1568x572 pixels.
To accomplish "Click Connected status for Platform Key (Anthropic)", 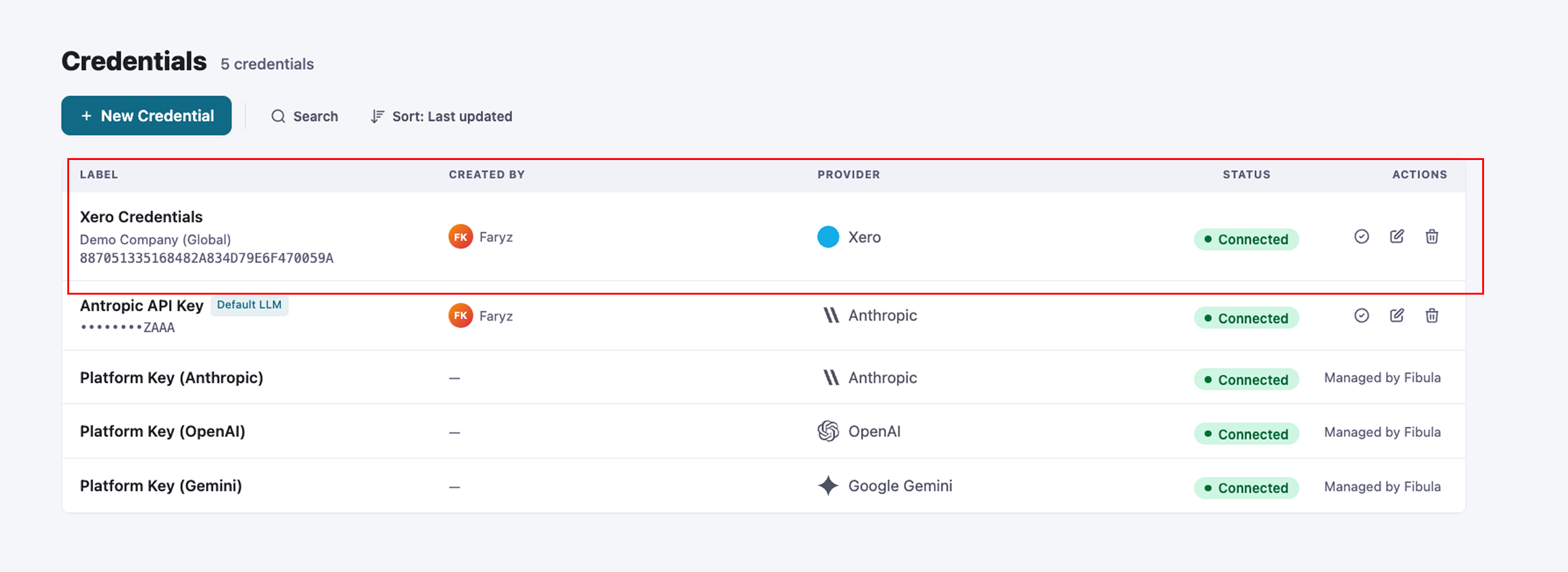I will click(x=1246, y=379).
